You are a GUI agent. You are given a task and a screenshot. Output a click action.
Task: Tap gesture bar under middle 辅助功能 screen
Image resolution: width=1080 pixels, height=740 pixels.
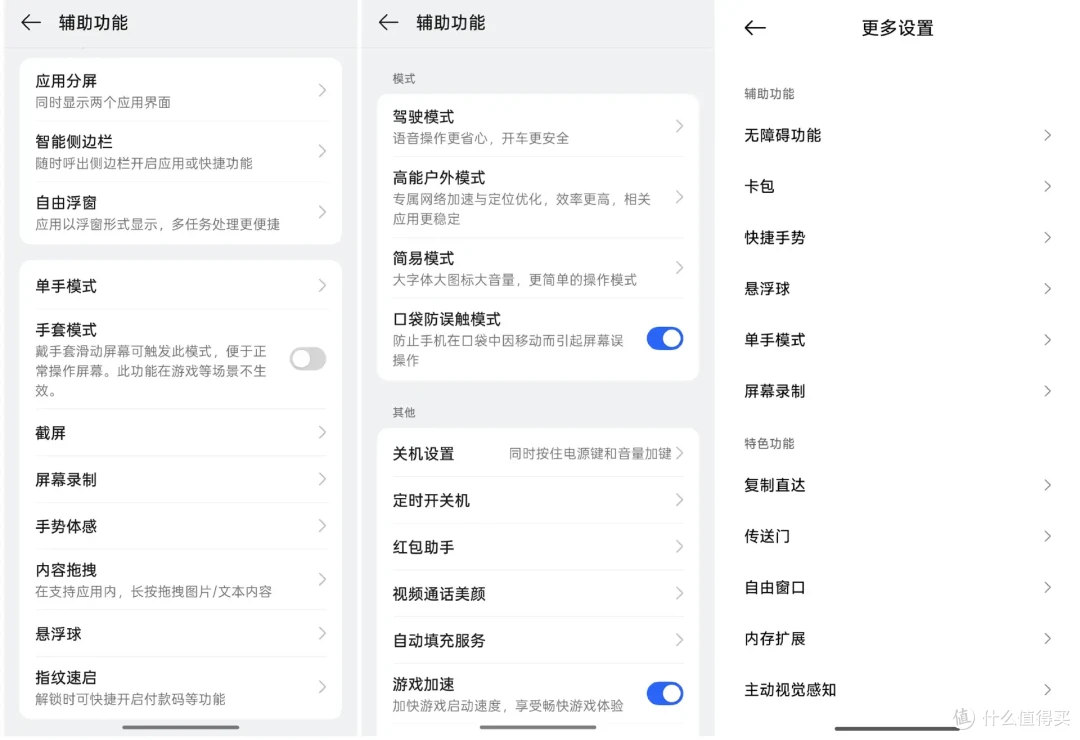(538, 727)
